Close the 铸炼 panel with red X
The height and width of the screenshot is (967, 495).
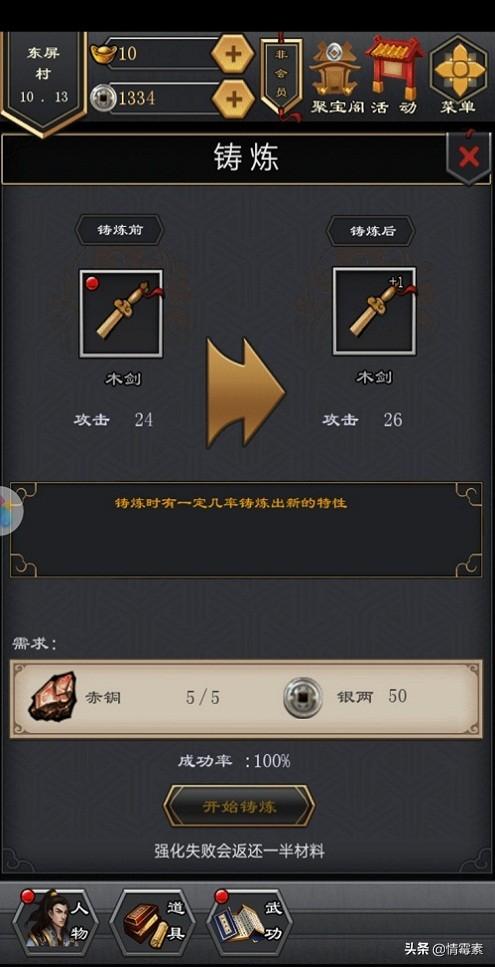(469, 157)
